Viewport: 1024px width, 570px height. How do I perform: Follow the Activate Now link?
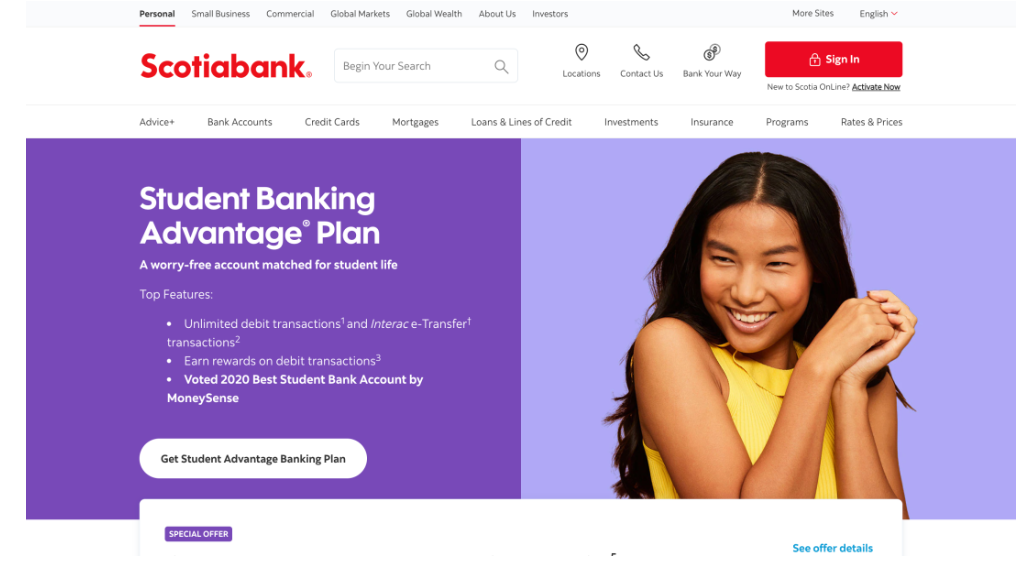[x=876, y=87]
